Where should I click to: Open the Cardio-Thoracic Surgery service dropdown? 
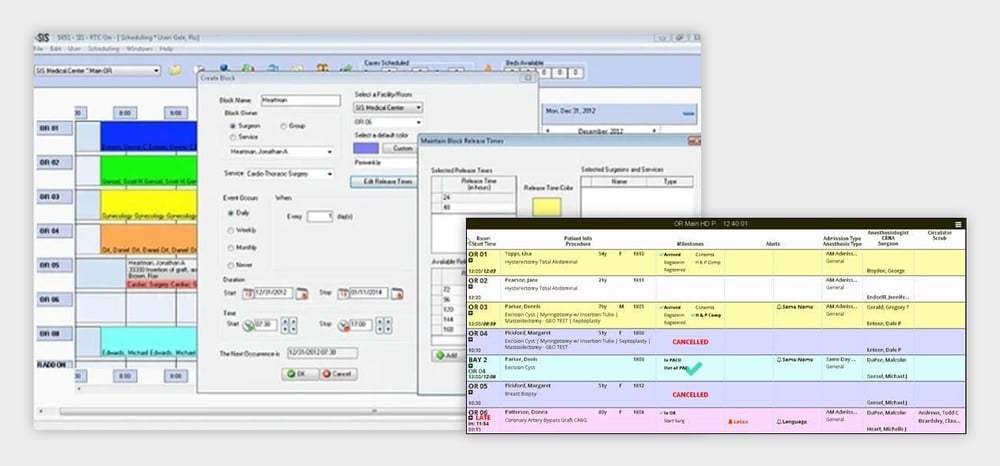pyautogui.click(x=288, y=173)
